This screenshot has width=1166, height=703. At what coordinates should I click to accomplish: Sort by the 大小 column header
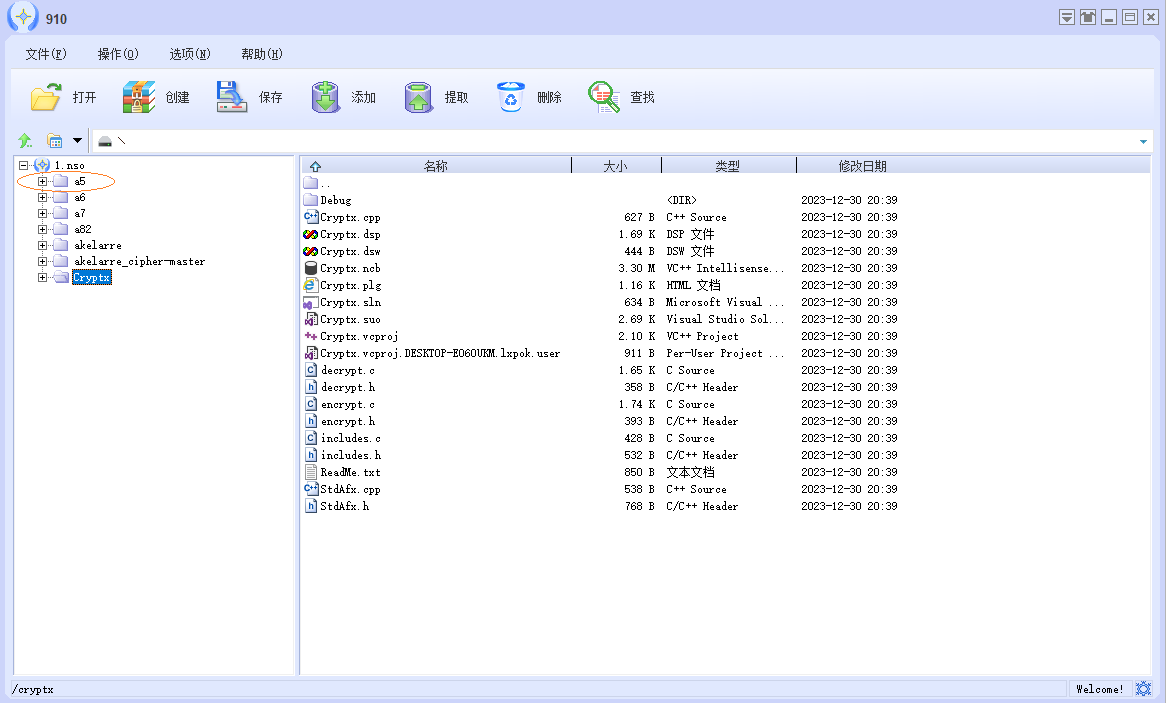click(x=615, y=166)
